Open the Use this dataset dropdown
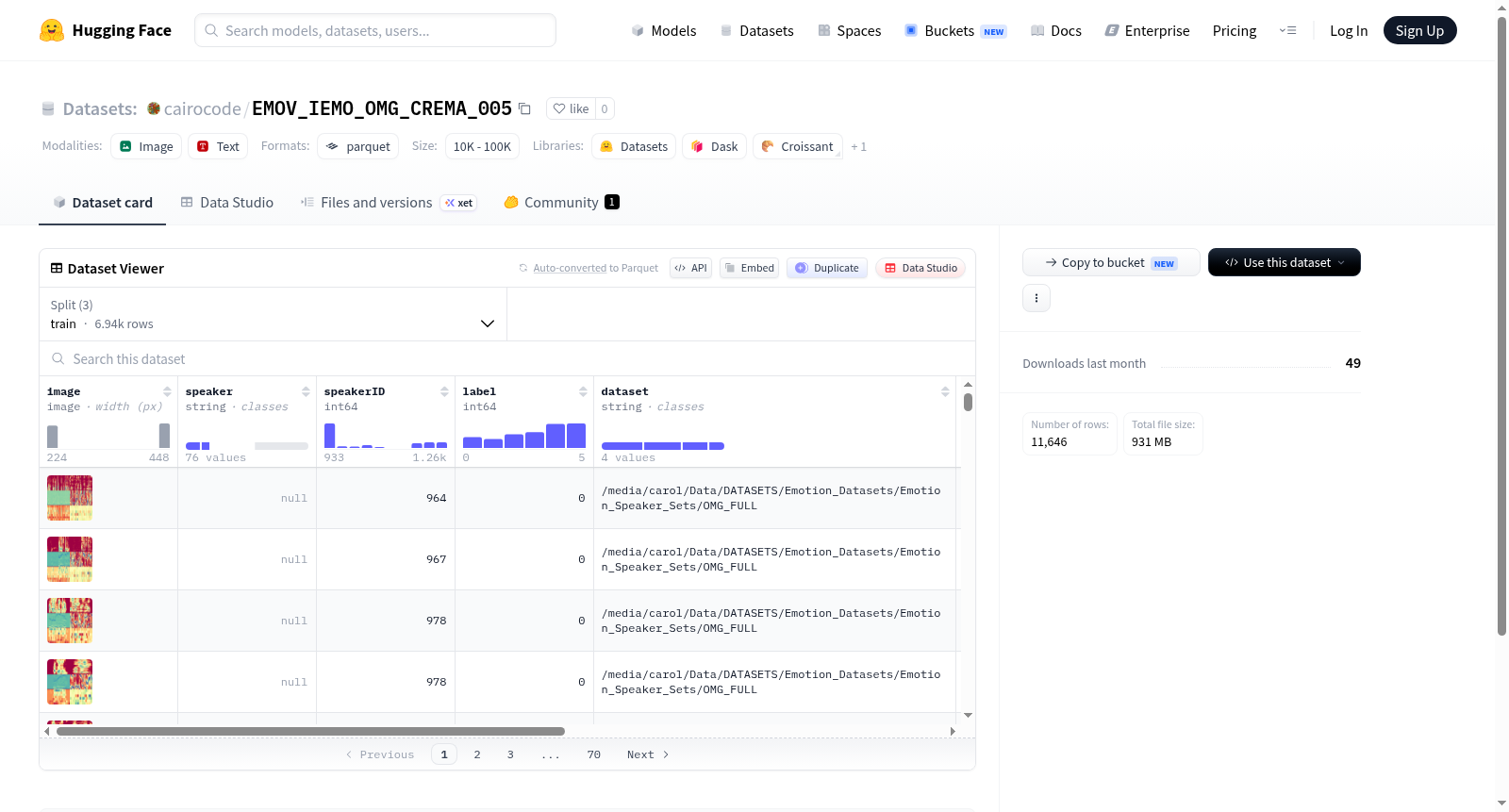Screen dimensions: 1509x812 (1285, 262)
